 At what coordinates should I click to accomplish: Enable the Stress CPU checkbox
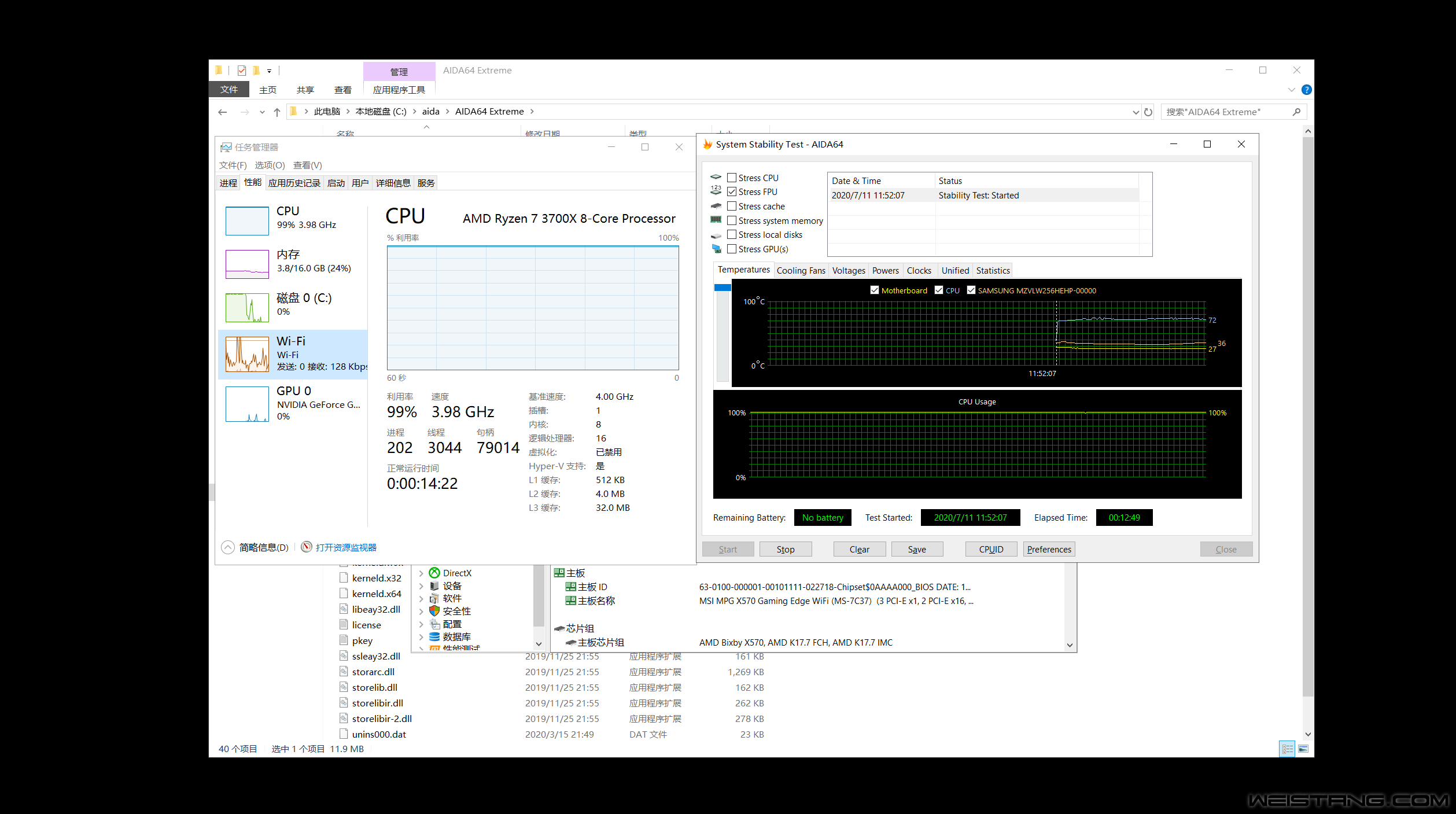[x=732, y=178]
